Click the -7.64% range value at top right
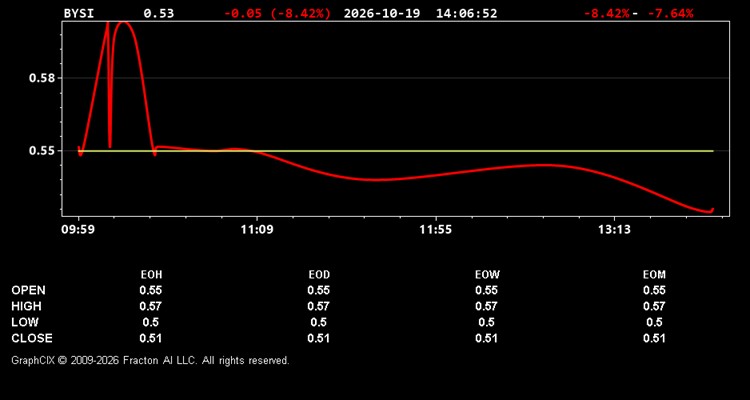The width and height of the screenshot is (750, 400). (670, 13)
